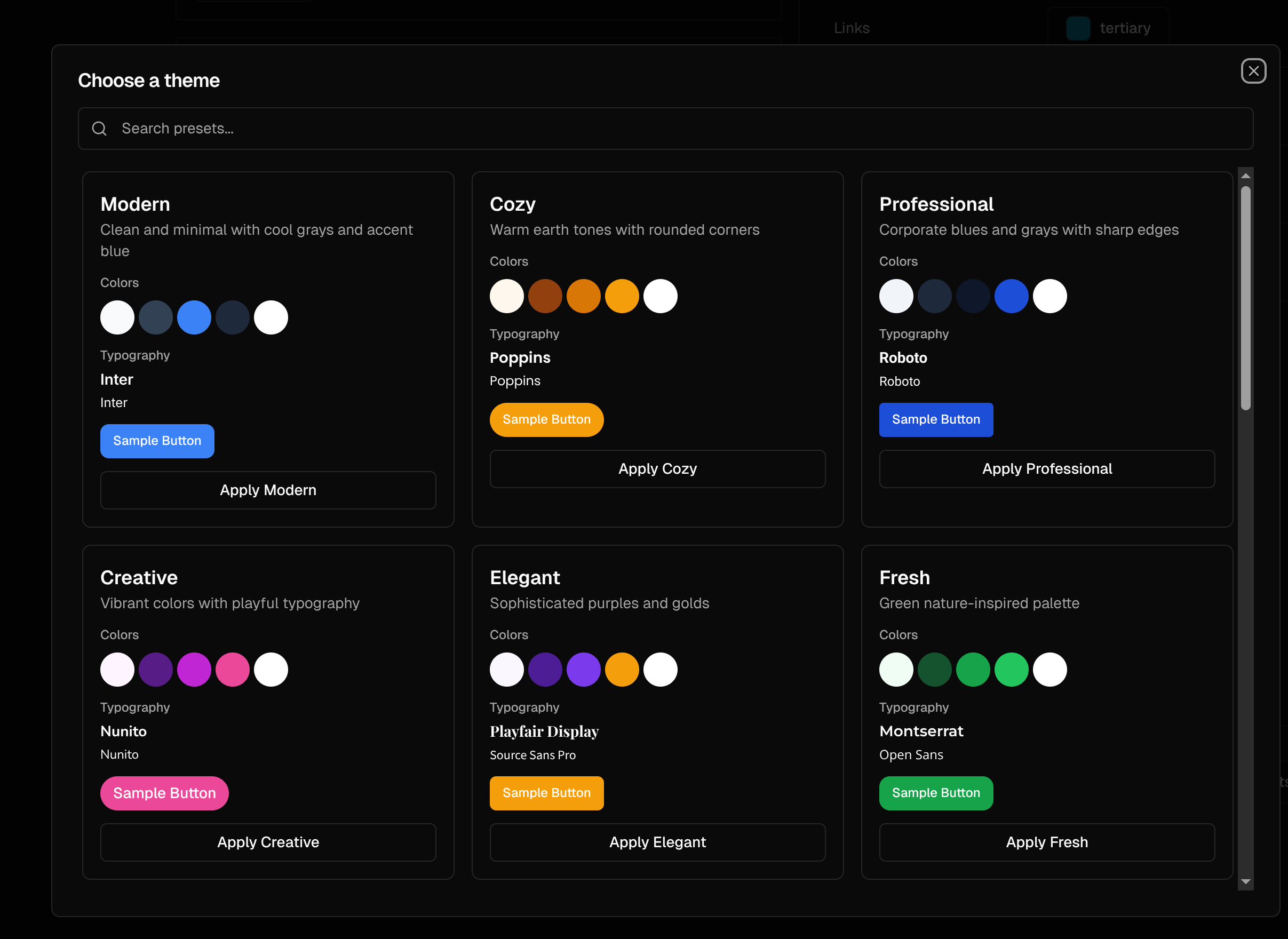Viewport: 1288px width, 939px height.
Task: Click Cozy's orange Sample Button
Action: point(546,419)
